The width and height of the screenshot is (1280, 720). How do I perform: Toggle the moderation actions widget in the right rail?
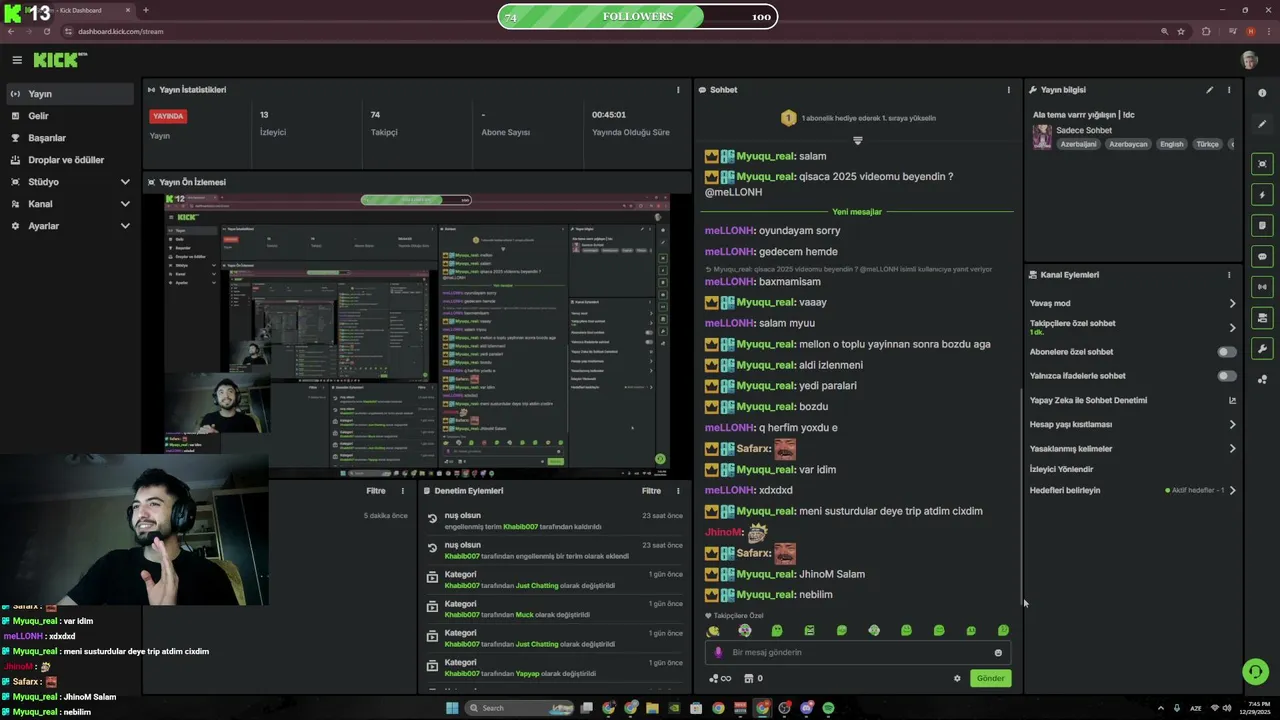[1262, 318]
